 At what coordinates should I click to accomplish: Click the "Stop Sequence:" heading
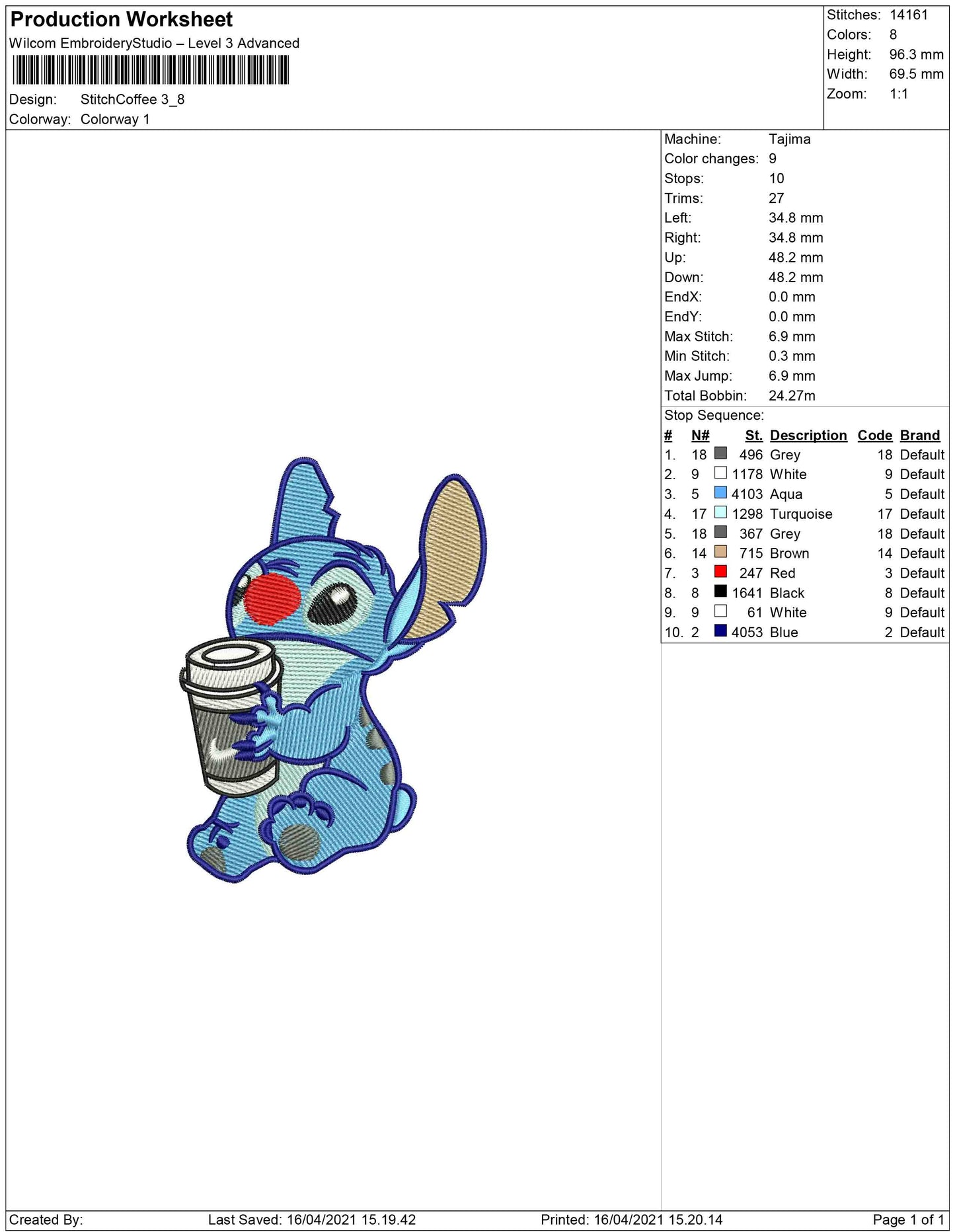pos(714,416)
